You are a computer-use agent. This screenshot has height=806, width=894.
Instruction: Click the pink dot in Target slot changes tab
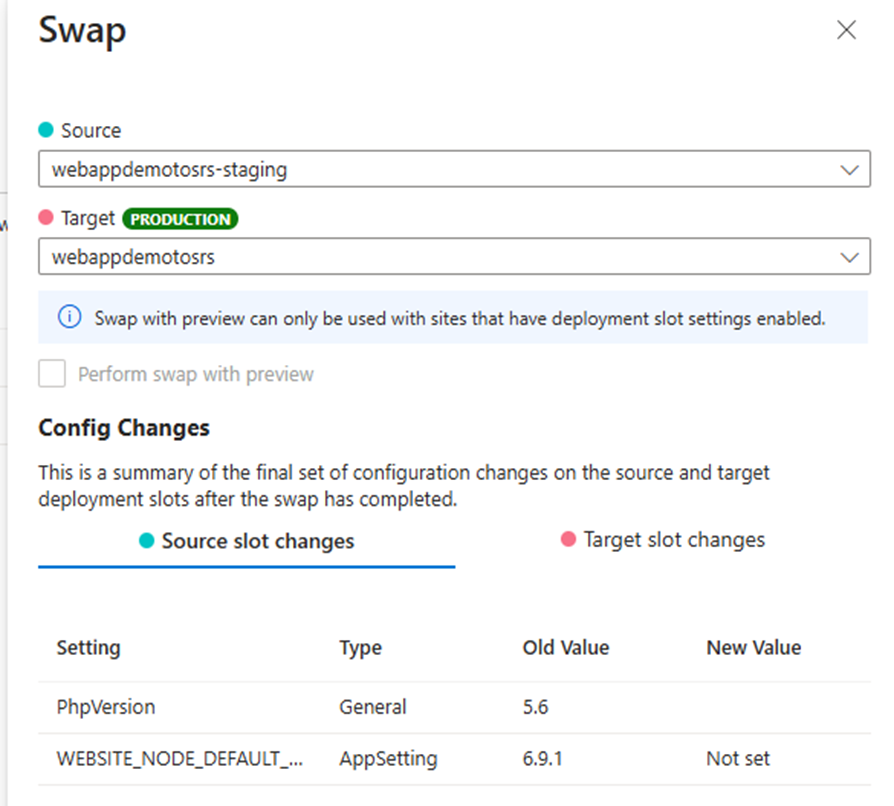click(x=568, y=539)
